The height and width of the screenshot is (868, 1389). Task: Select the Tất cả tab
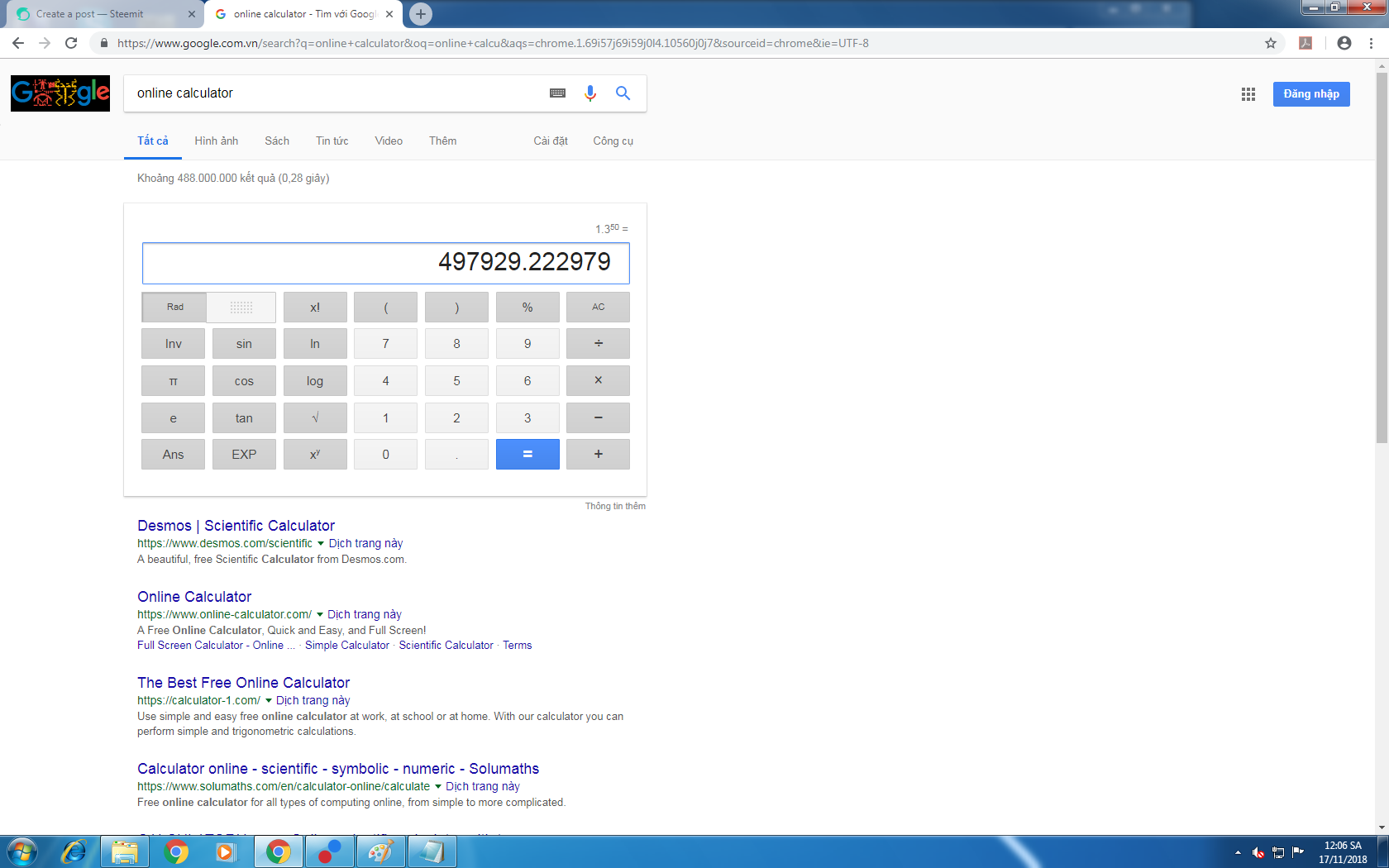coord(153,141)
